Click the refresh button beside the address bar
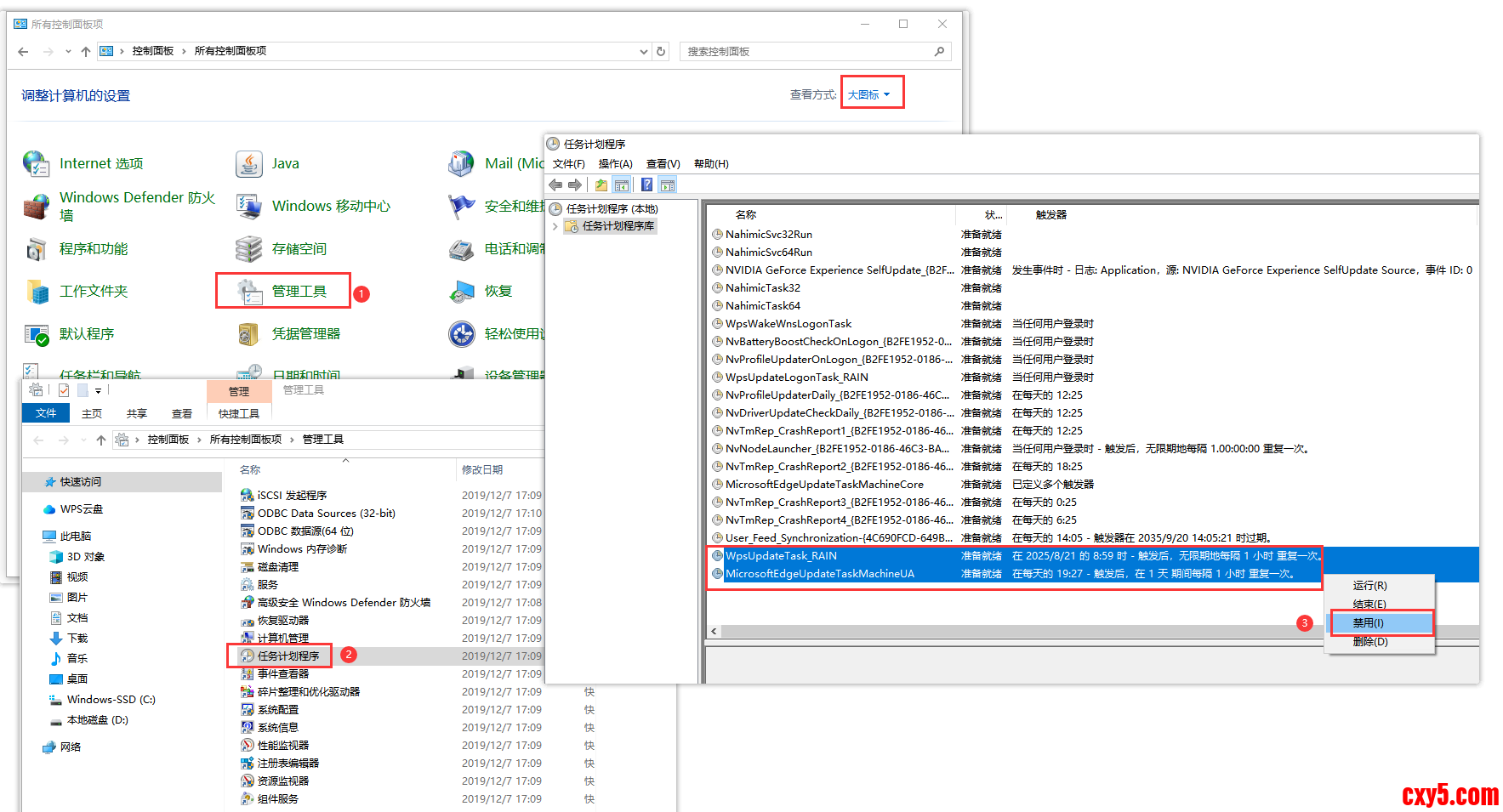 [x=661, y=51]
